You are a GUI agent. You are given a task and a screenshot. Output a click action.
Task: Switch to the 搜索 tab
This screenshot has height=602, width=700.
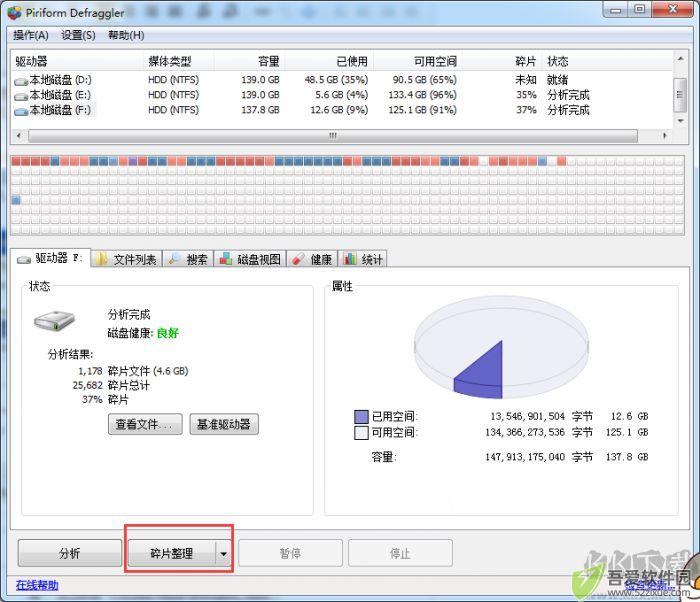click(x=188, y=259)
